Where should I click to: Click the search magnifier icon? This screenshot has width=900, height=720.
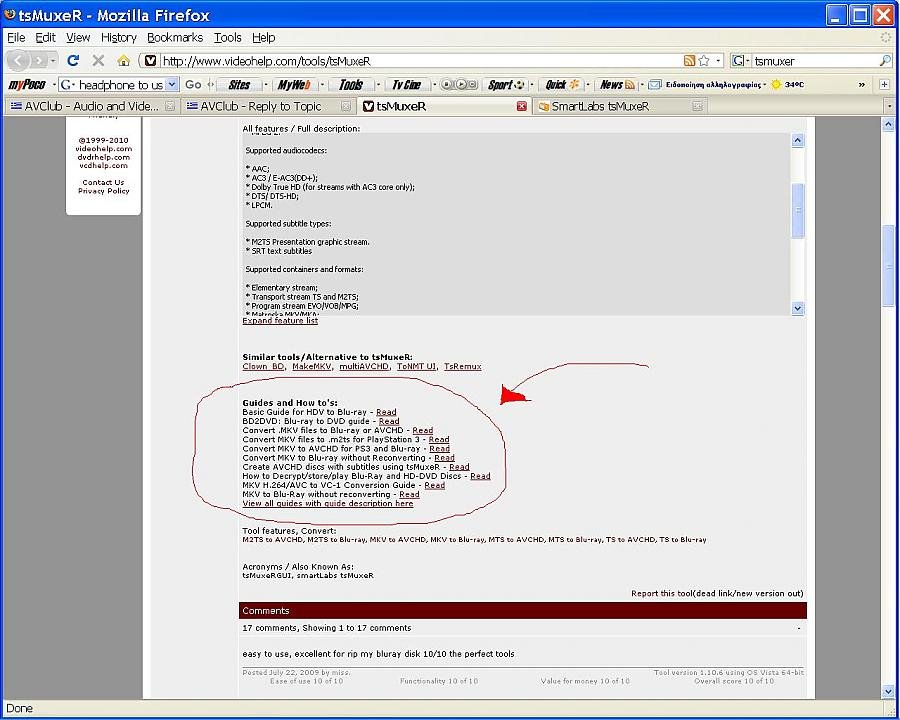[x=884, y=61]
